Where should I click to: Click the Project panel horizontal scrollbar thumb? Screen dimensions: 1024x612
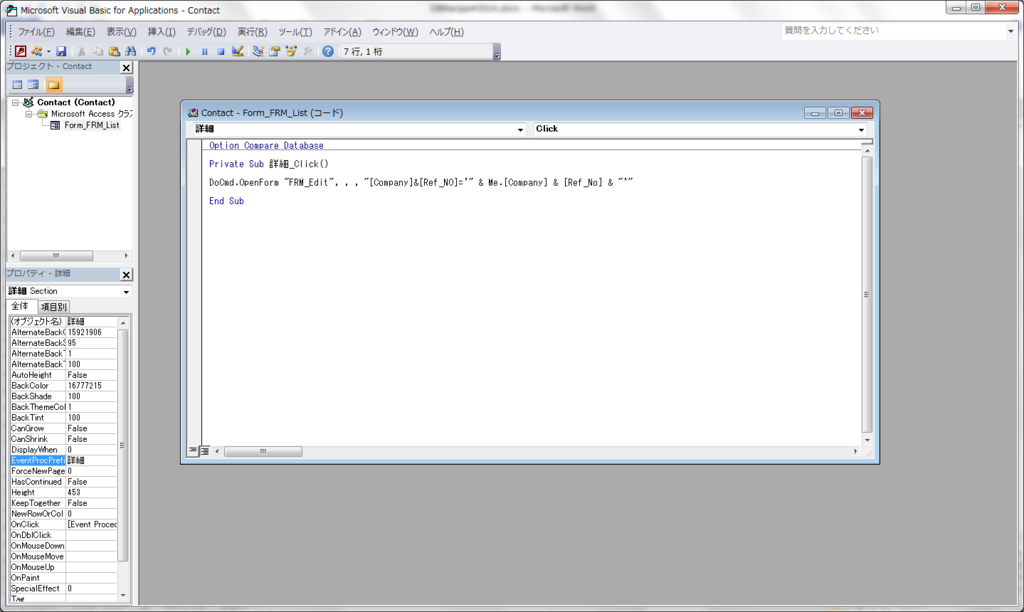coord(56,255)
